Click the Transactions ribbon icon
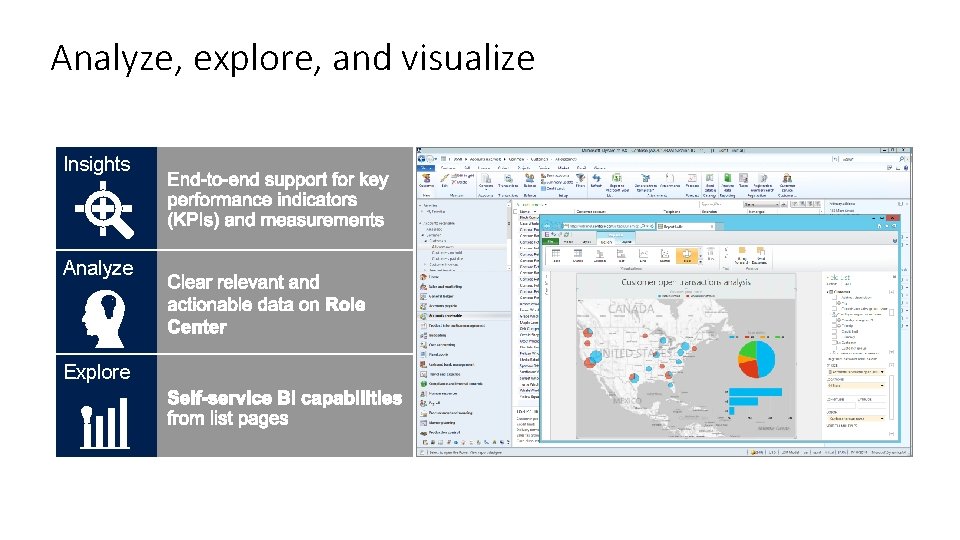Screen dimensions: 960x540 pyautogui.click(x=508, y=180)
